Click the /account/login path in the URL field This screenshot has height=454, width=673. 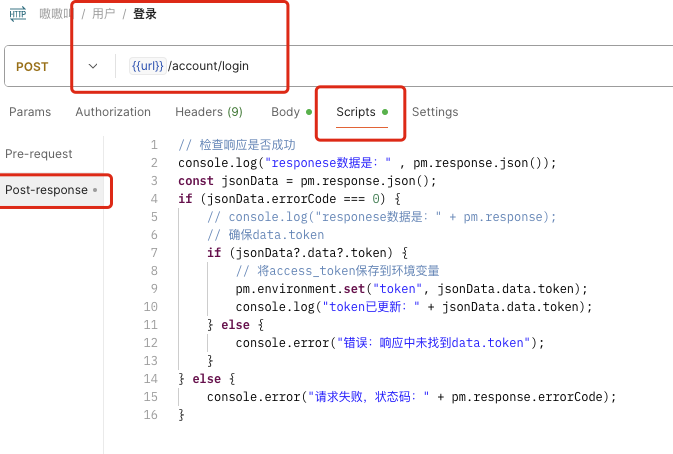point(208,66)
